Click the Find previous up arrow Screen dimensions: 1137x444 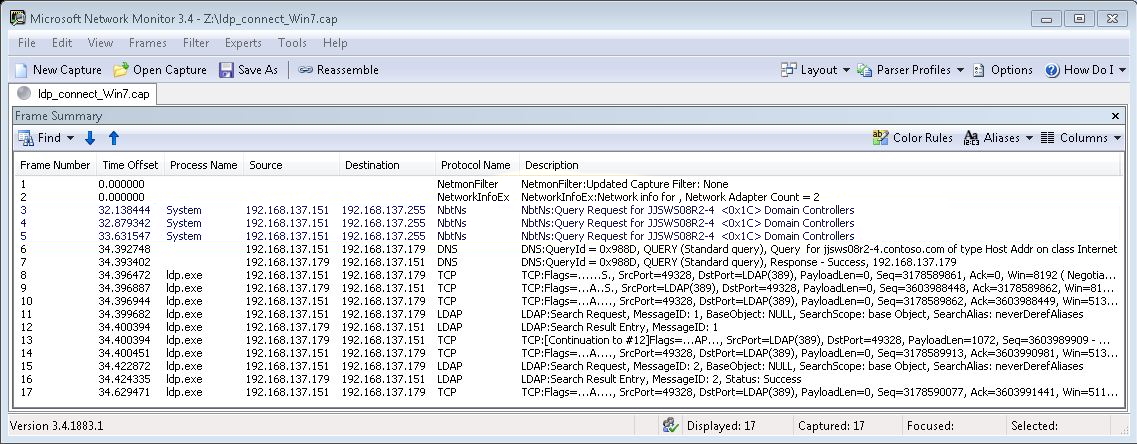click(x=113, y=138)
